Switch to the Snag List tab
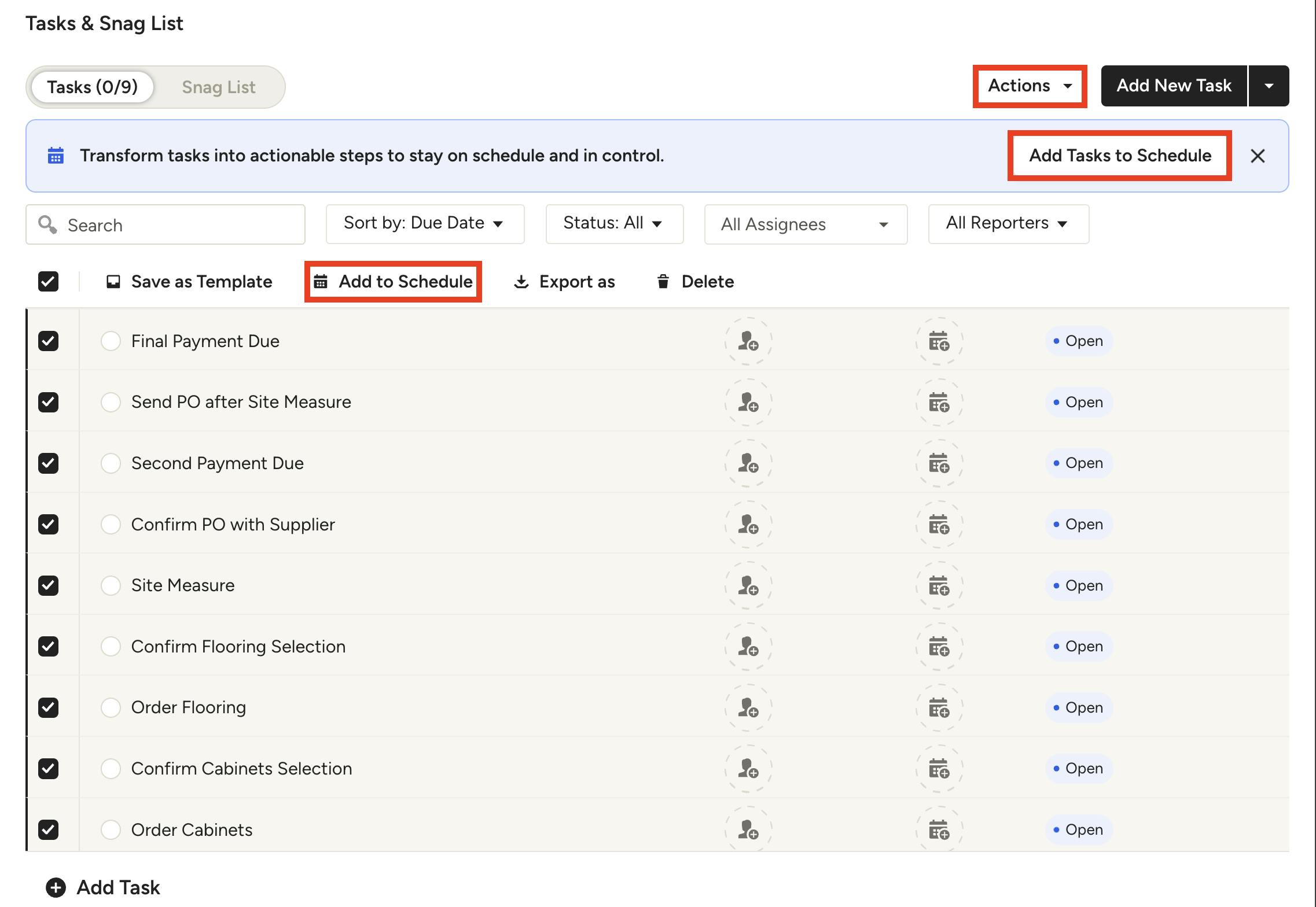 point(218,87)
